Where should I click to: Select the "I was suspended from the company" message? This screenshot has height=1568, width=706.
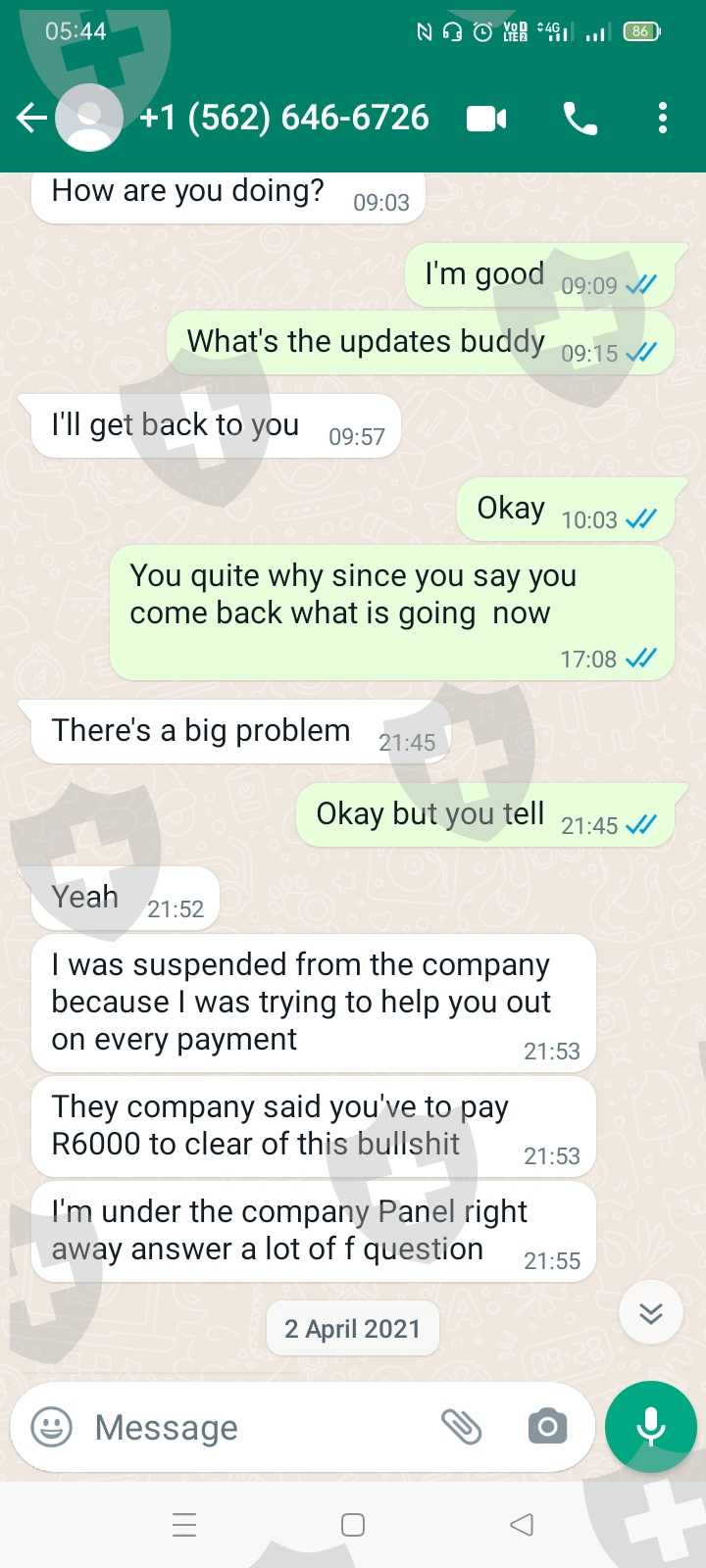[314, 1004]
